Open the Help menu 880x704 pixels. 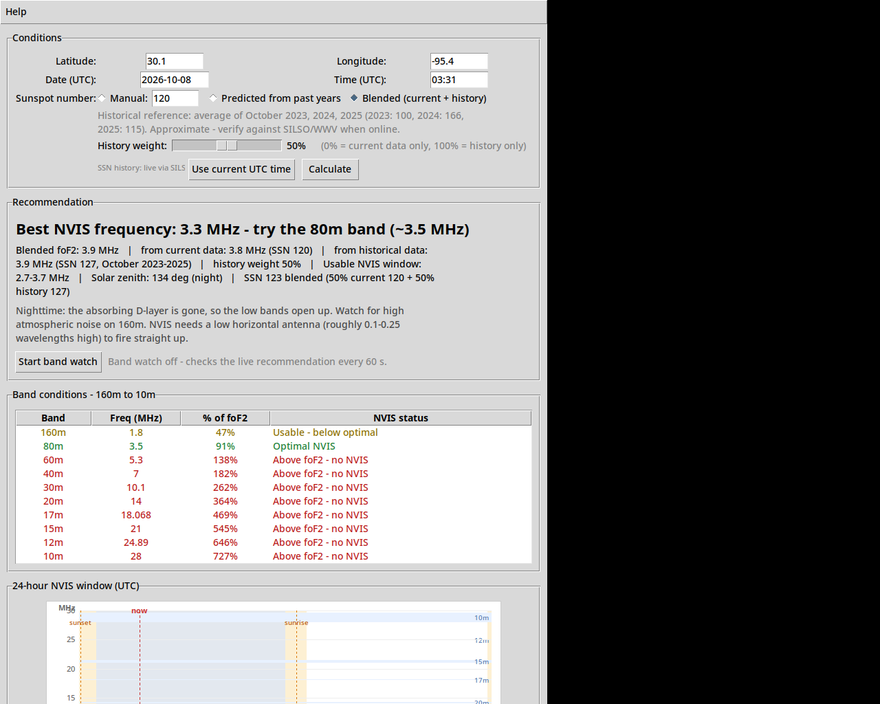(x=16, y=12)
